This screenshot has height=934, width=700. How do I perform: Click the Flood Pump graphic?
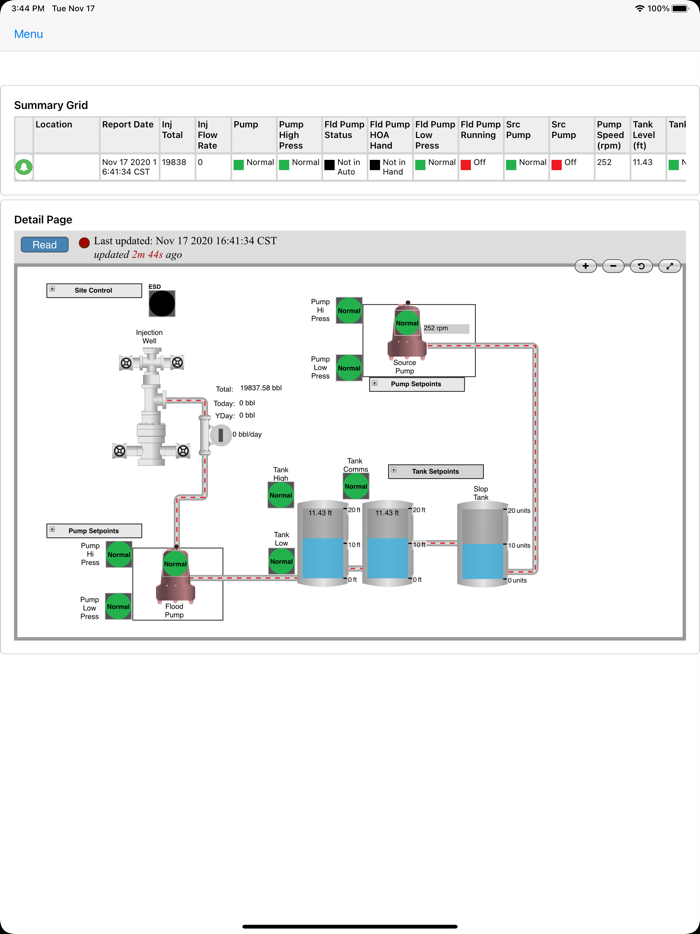(x=175, y=575)
